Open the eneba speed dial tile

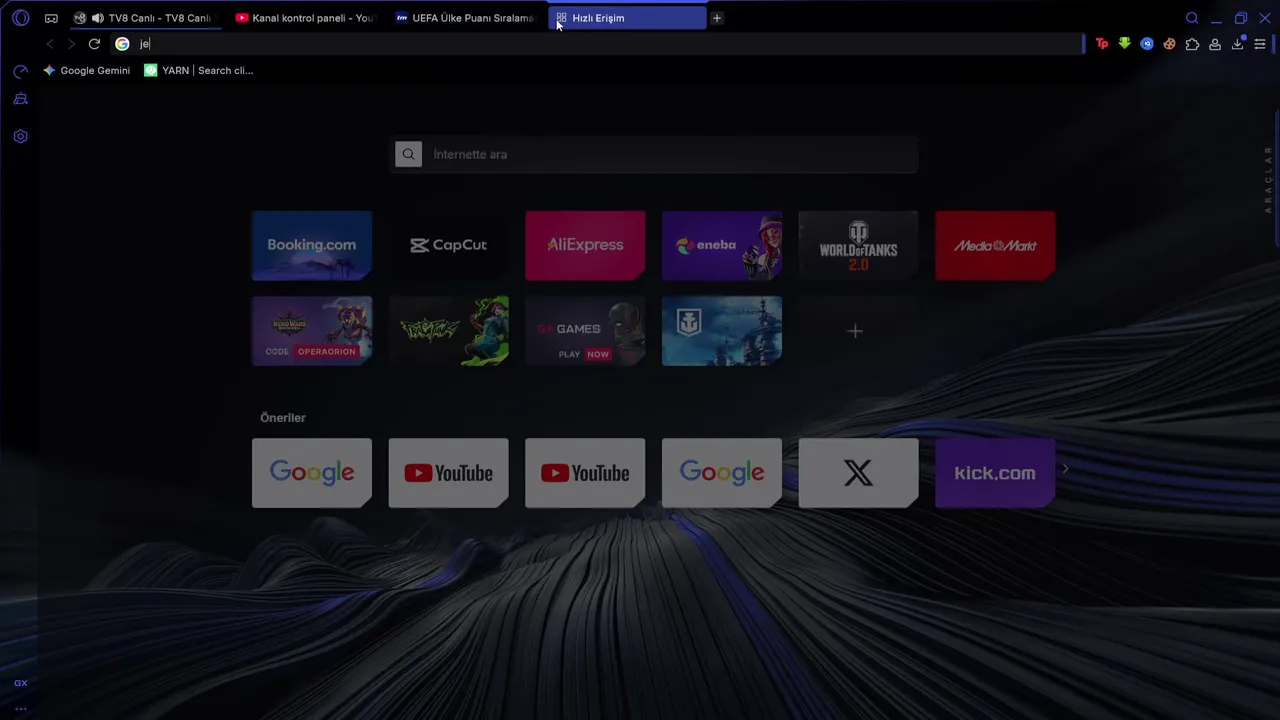click(722, 245)
